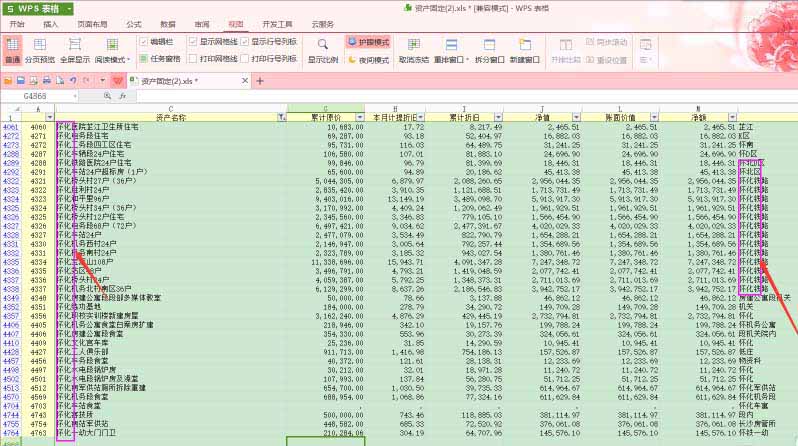Enable 打印行号列标 checkbox
798x446 pixels.
(x=244, y=60)
